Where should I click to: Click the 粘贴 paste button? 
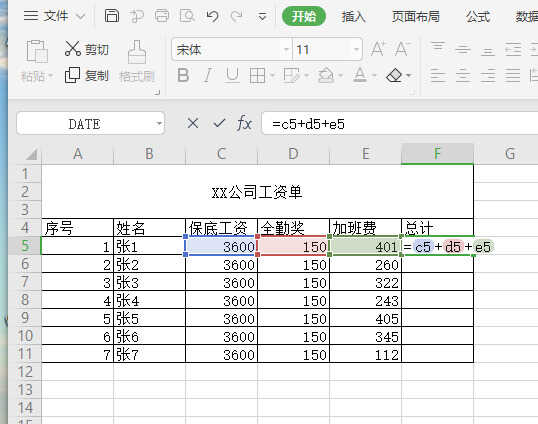[37, 61]
